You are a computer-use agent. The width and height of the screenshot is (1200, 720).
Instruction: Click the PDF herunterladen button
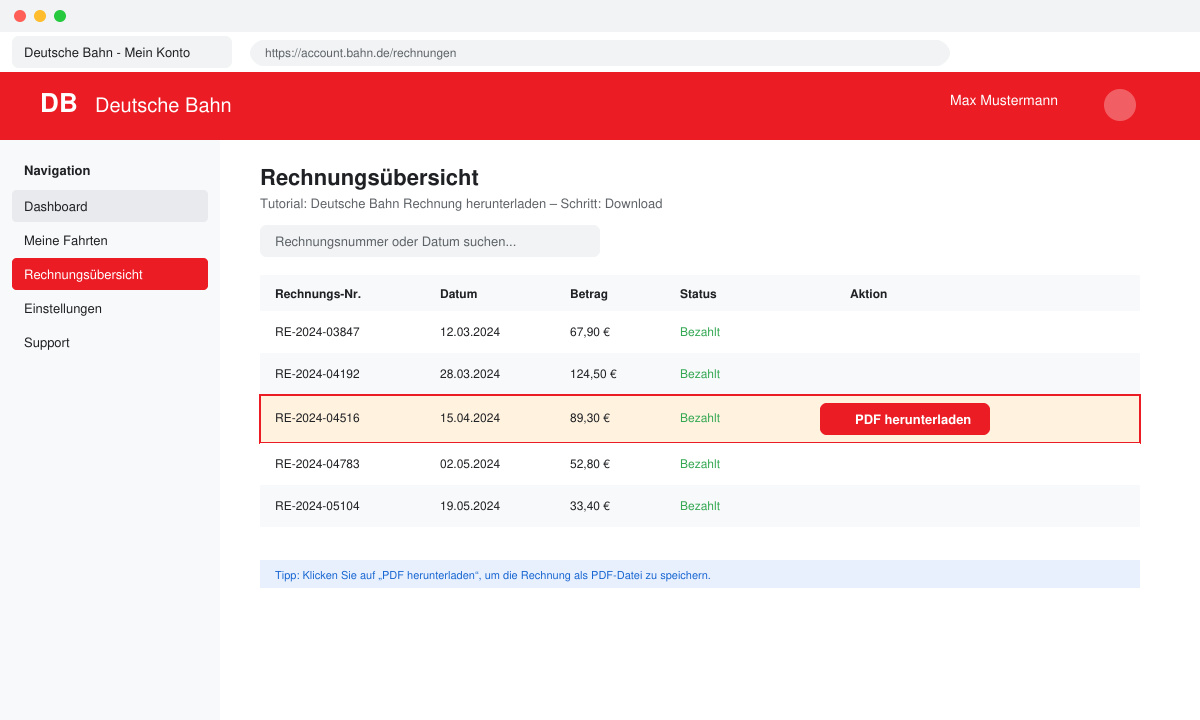905,419
